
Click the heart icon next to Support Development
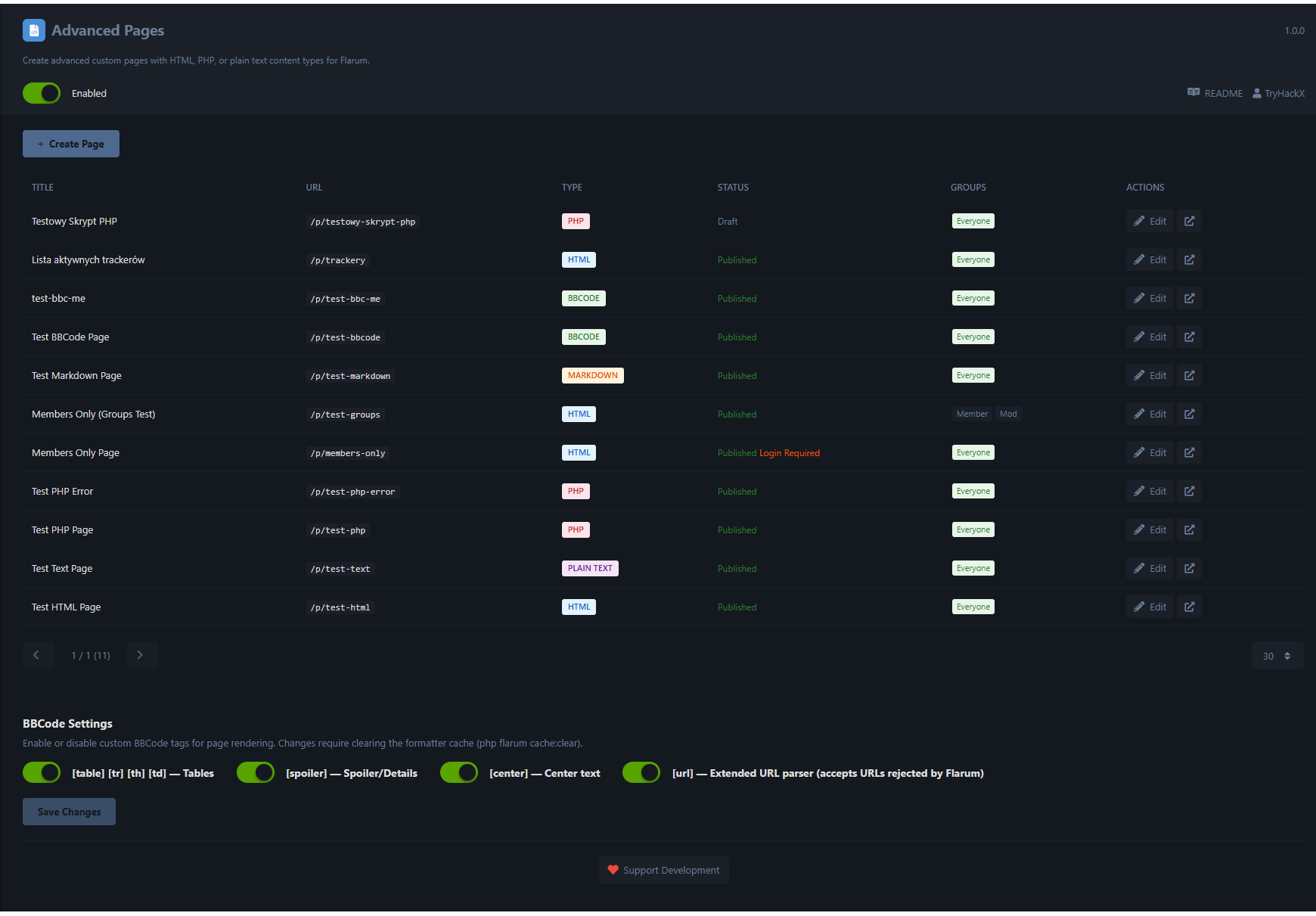tap(613, 870)
